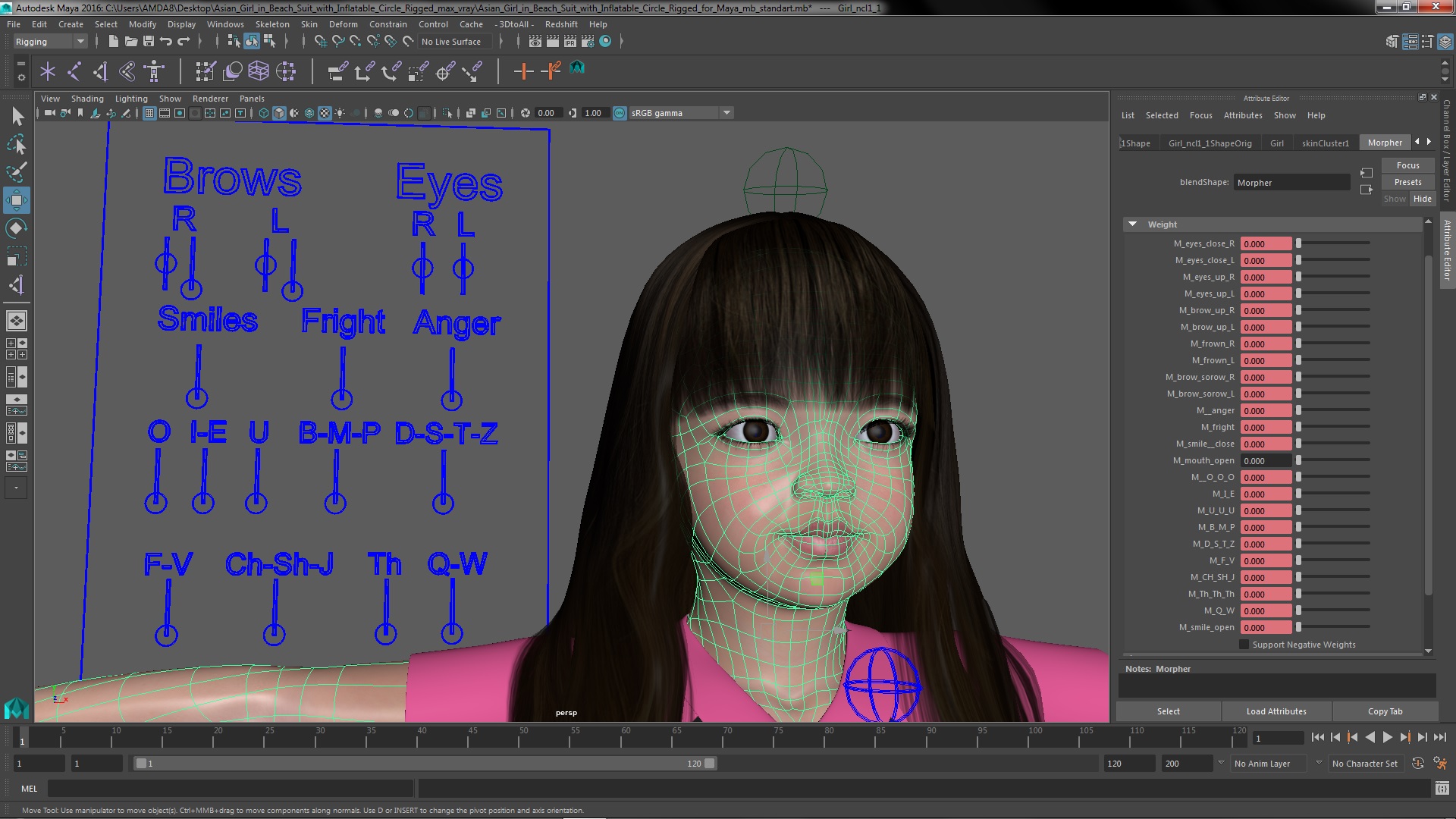Toggle the viewport grid display
Screen dimensions: 1456x819
click(x=149, y=113)
